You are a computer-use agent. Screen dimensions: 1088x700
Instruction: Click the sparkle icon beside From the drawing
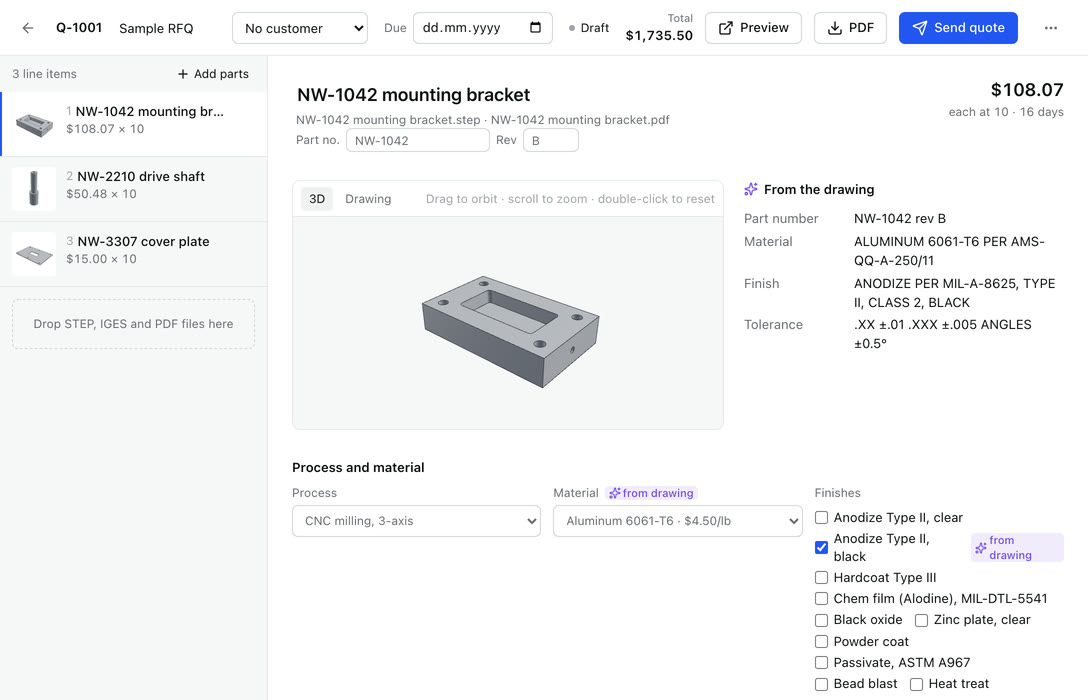click(x=751, y=189)
